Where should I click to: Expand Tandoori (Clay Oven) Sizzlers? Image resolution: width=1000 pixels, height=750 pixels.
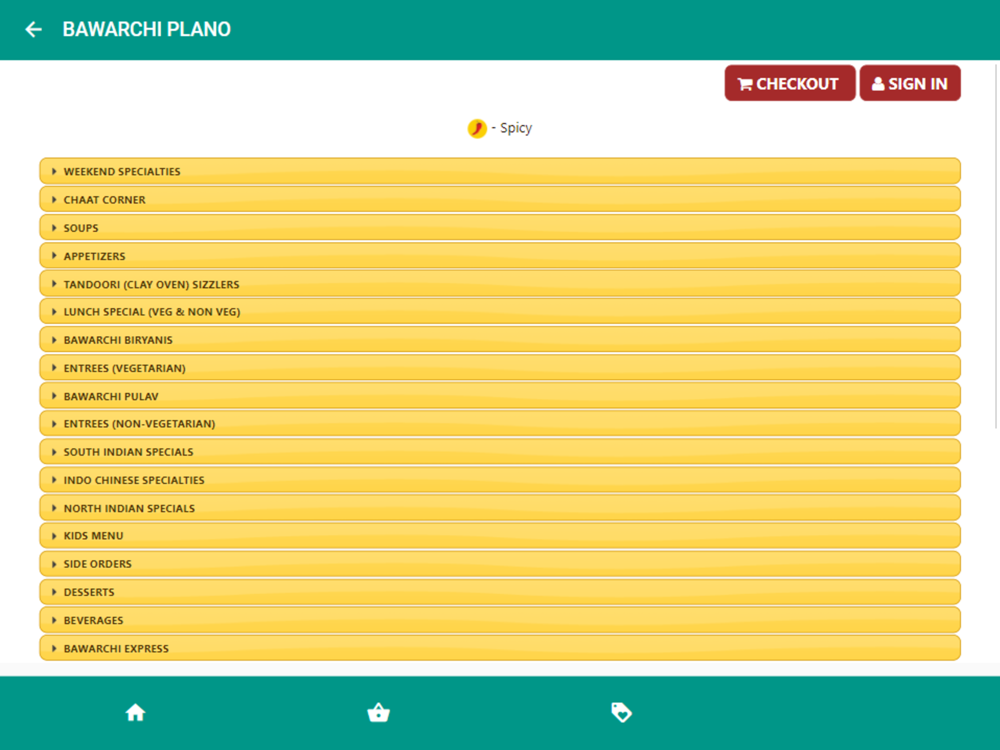[x=500, y=283]
